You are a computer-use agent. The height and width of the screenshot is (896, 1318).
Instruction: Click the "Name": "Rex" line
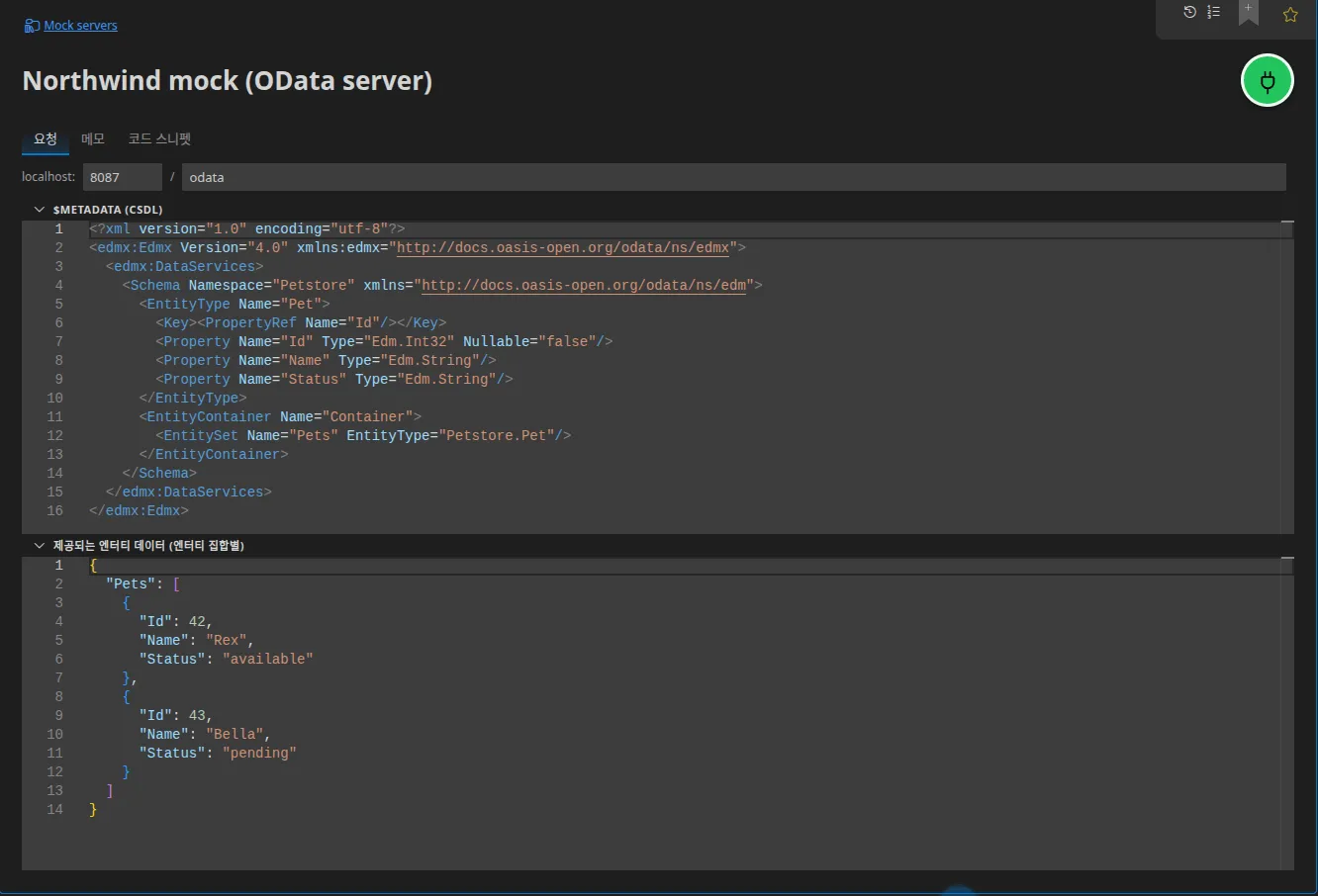[196, 640]
